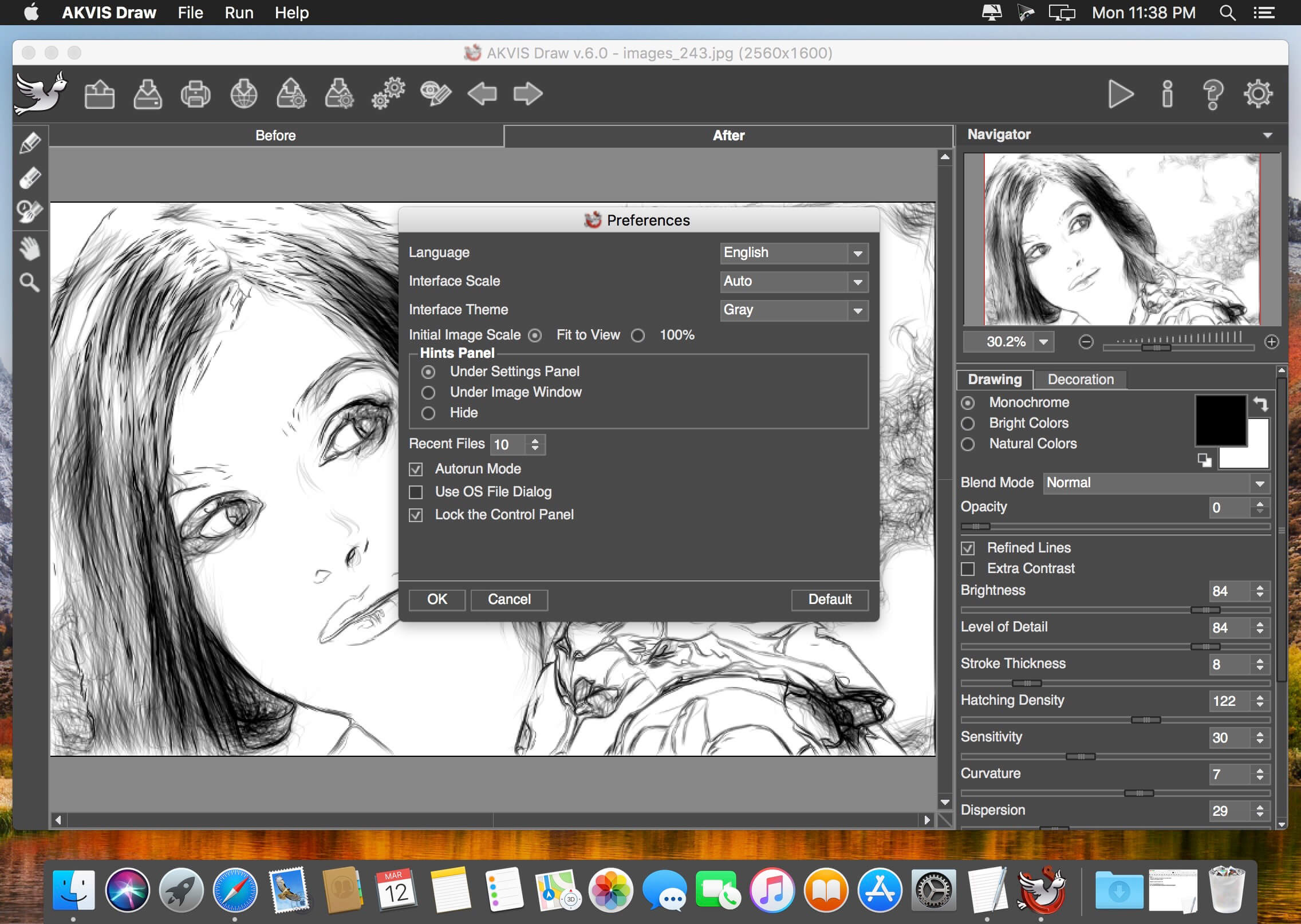Click the Hatching Density value stepper
1301x924 pixels.
point(1260,701)
